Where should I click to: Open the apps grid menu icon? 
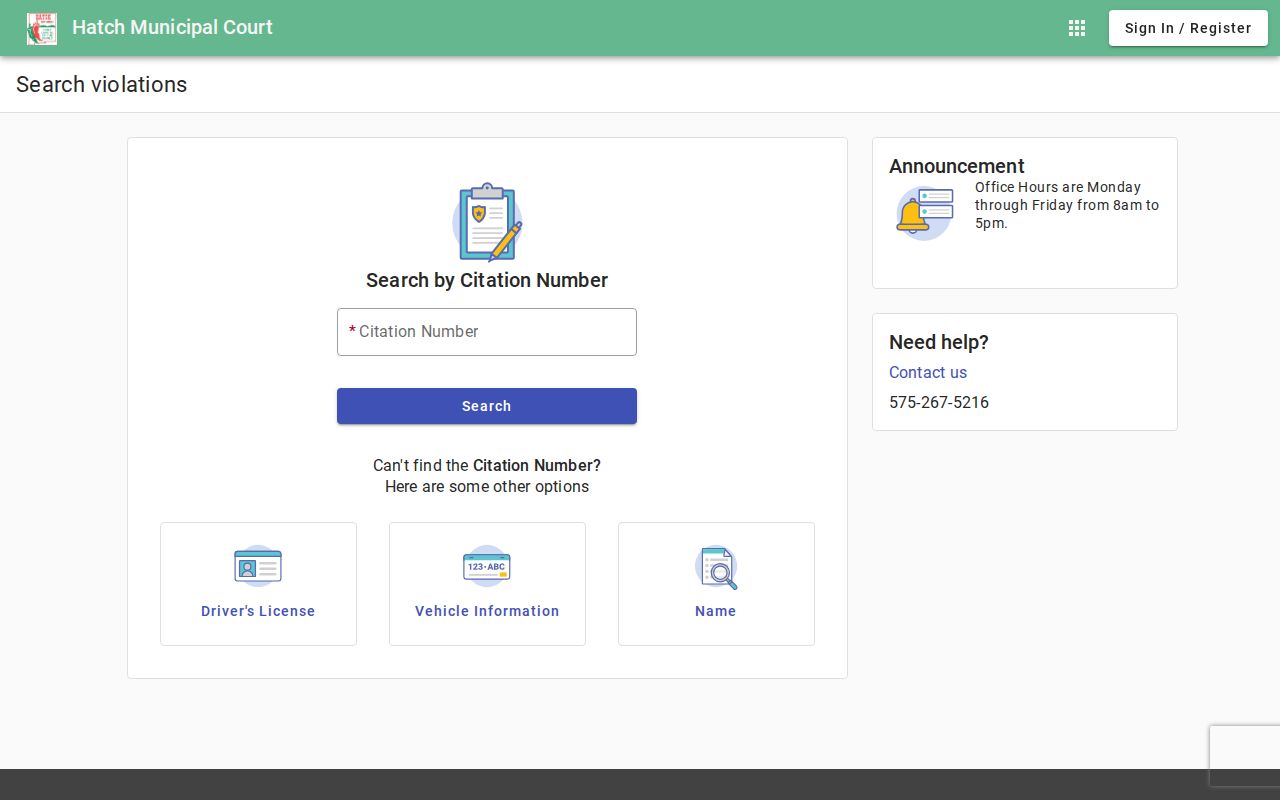pos(1077,28)
